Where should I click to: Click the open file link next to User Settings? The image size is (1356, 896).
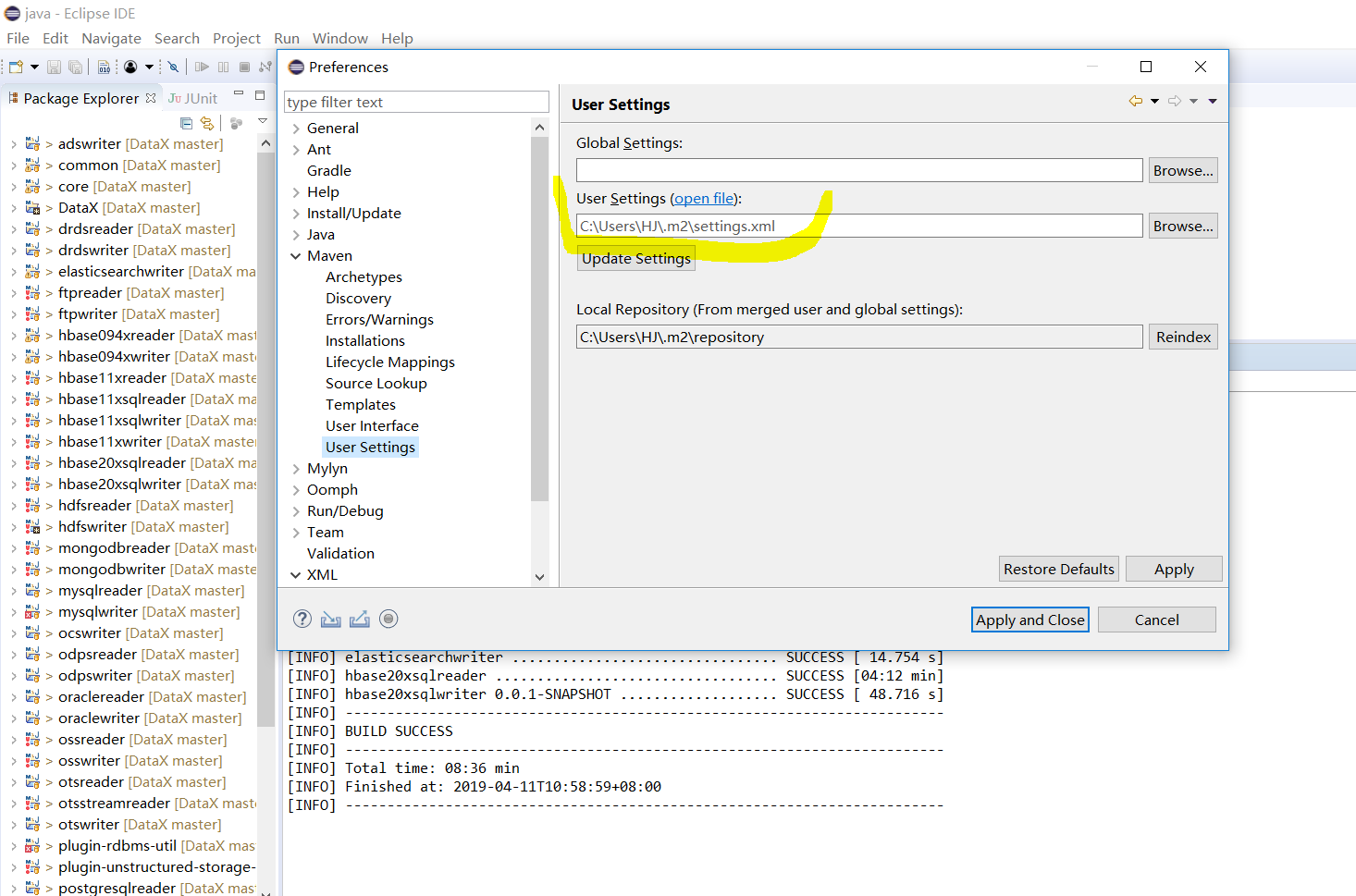(x=703, y=198)
